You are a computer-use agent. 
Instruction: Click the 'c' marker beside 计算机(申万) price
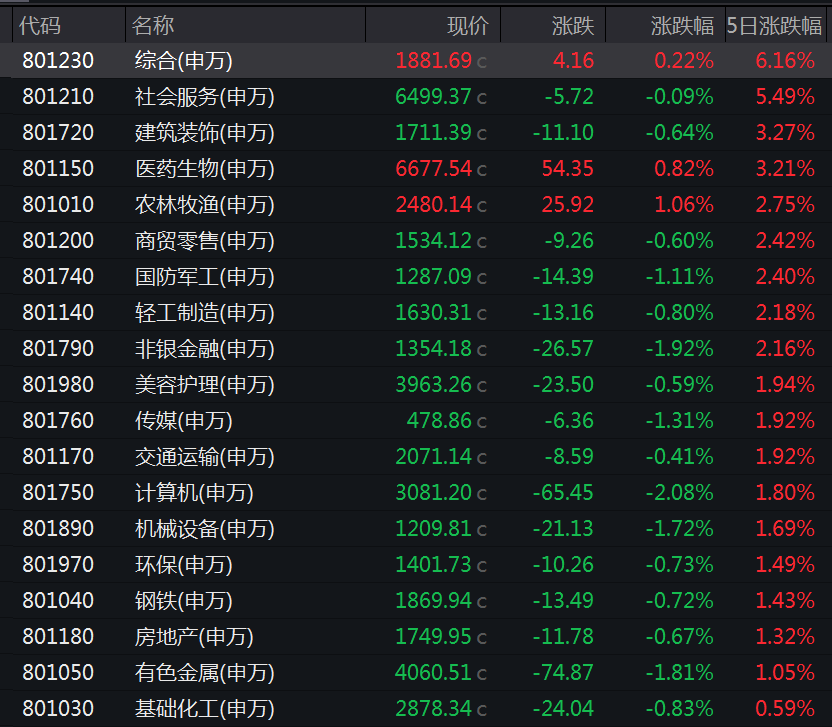click(482, 493)
